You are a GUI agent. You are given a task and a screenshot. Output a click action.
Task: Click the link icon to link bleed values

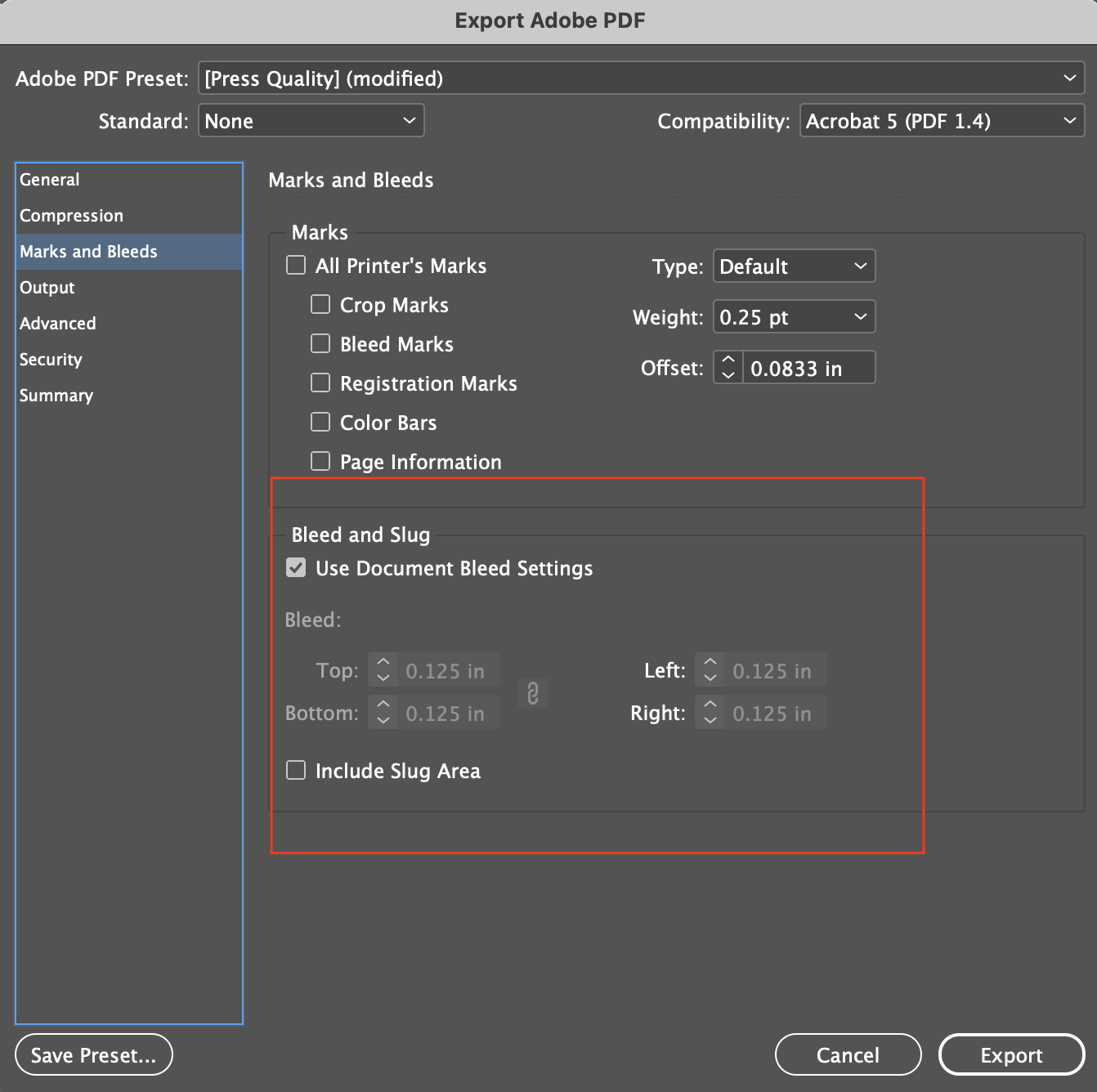click(x=532, y=694)
